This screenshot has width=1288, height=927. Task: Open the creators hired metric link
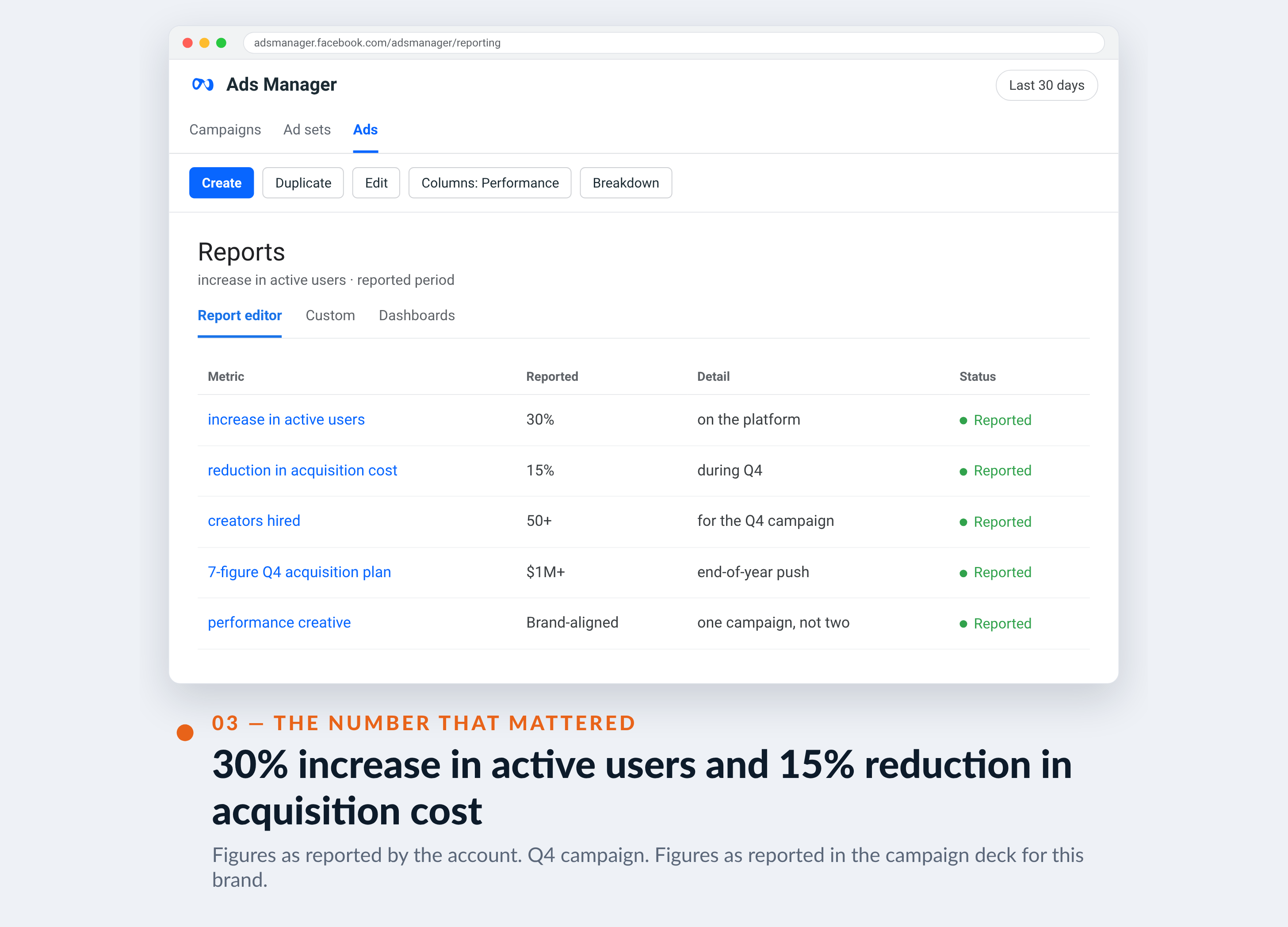(254, 521)
